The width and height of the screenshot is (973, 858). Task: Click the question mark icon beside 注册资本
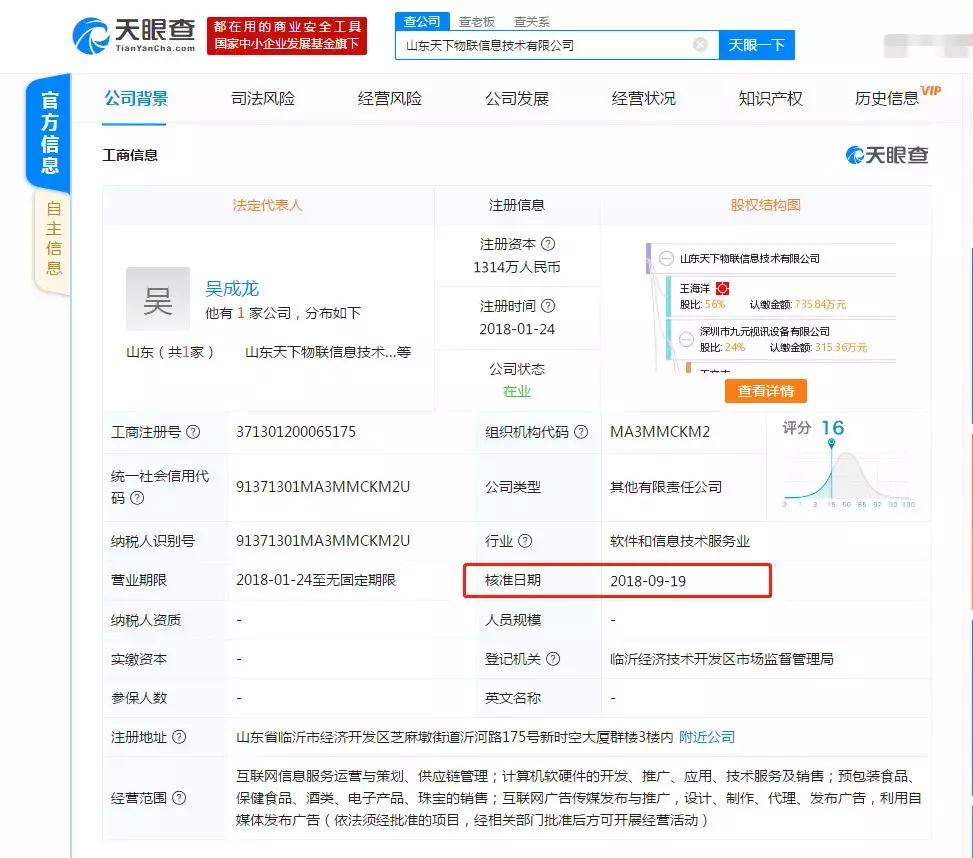548,243
